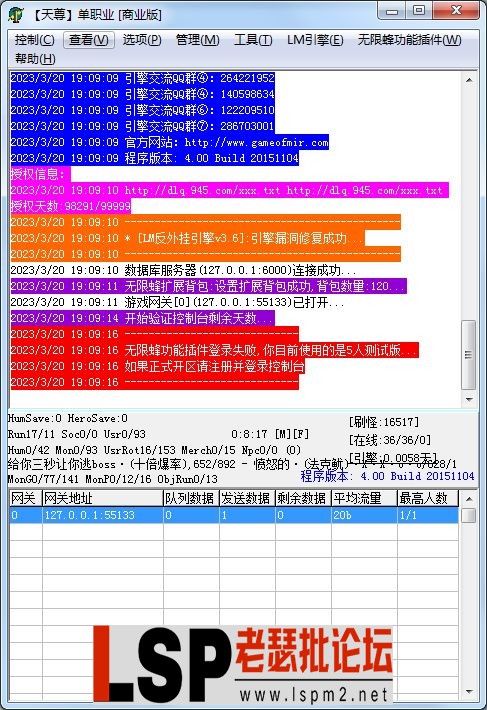487x710 pixels.
Task: Click log line with QQ群 286703001
Action: pos(142,126)
